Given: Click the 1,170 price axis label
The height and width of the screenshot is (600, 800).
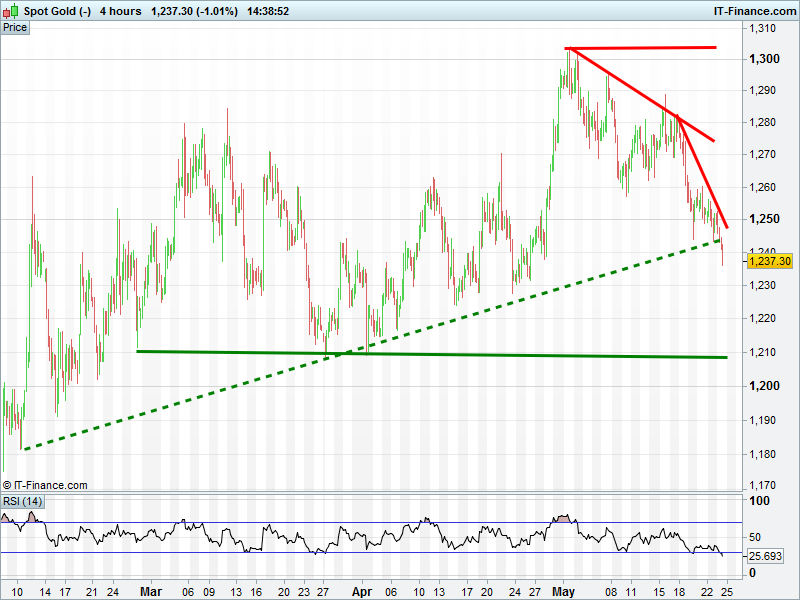Looking at the screenshot, I should 762,485.
